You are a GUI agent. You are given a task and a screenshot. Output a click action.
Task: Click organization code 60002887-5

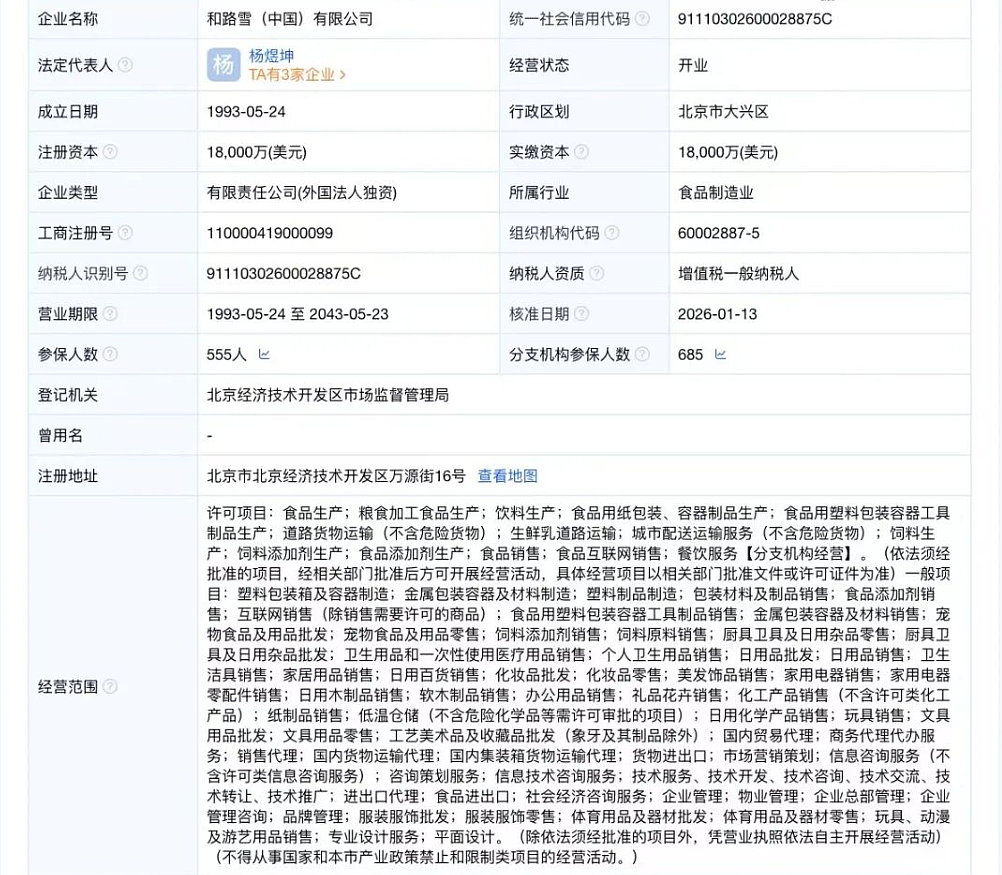pyautogui.click(x=719, y=233)
